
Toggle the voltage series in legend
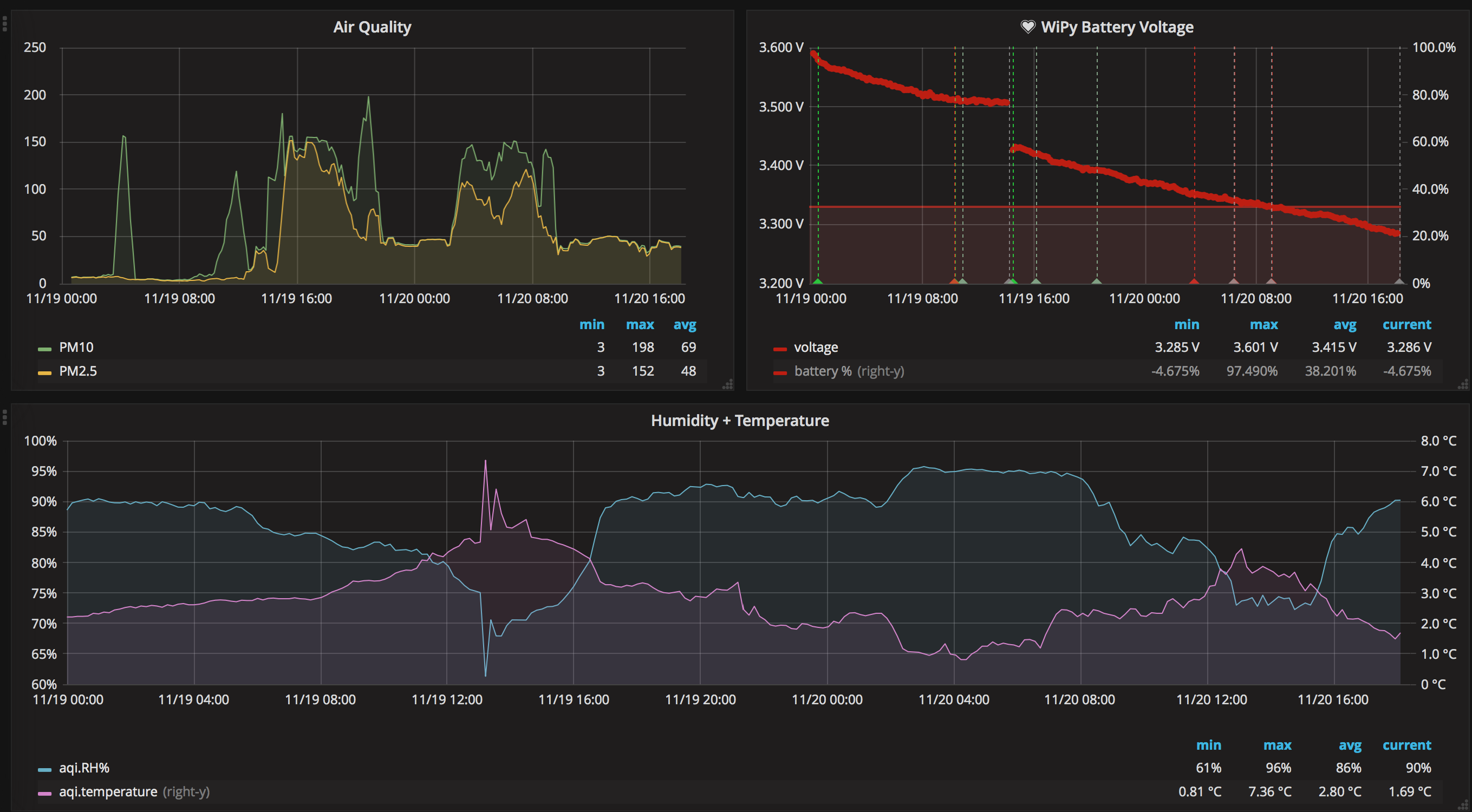816,347
